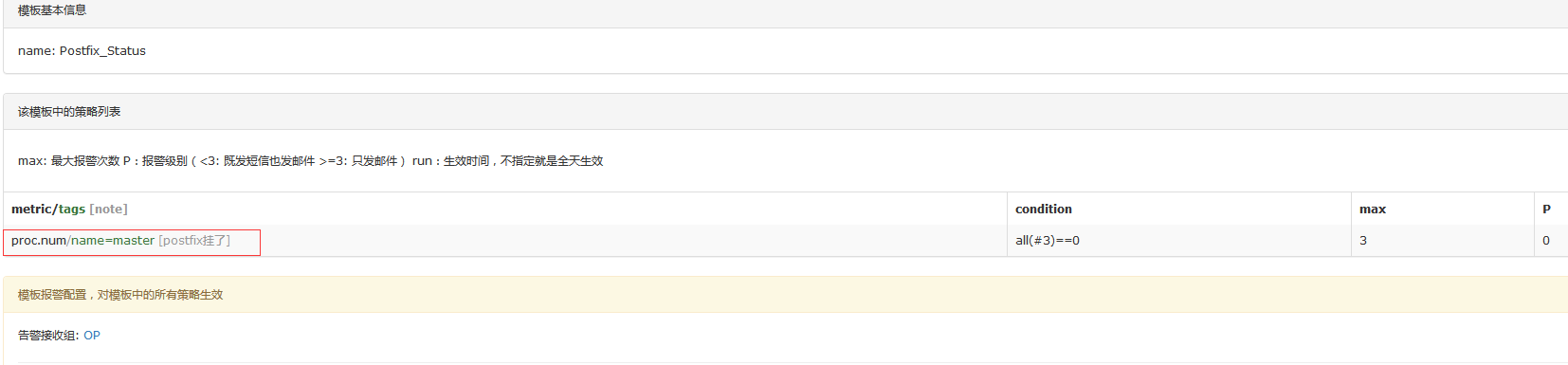Select the max value 3 cell
The width and height of the screenshot is (1568, 365).
(1442, 241)
